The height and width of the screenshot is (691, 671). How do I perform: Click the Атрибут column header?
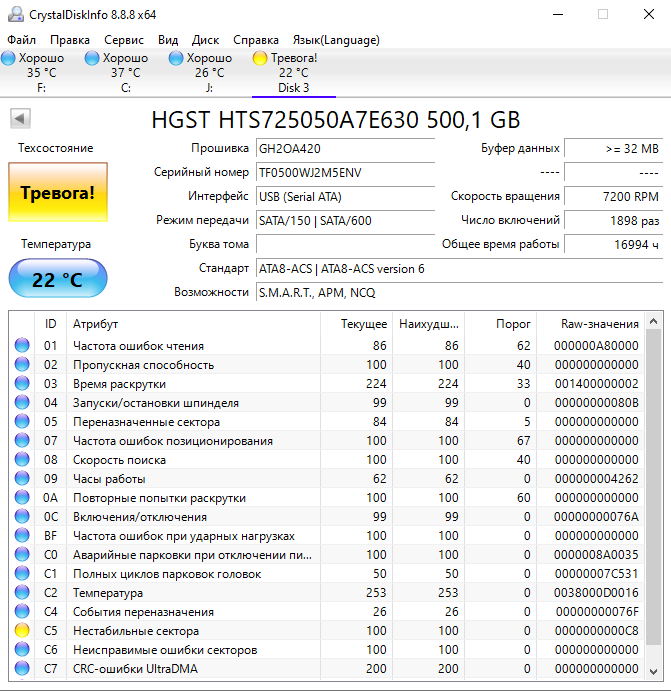[193, 324]
